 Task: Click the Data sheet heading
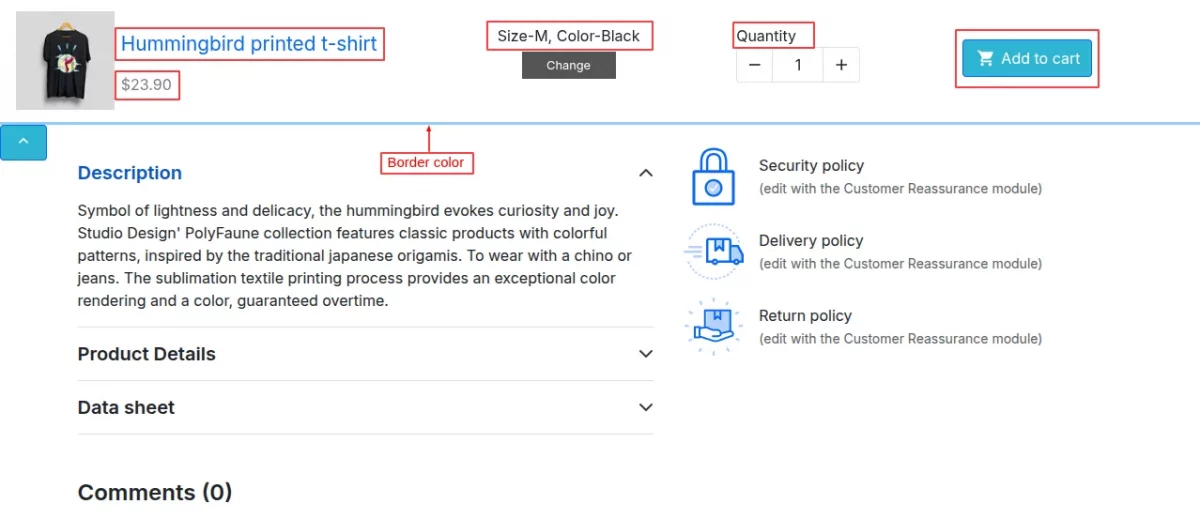point(126,407)
